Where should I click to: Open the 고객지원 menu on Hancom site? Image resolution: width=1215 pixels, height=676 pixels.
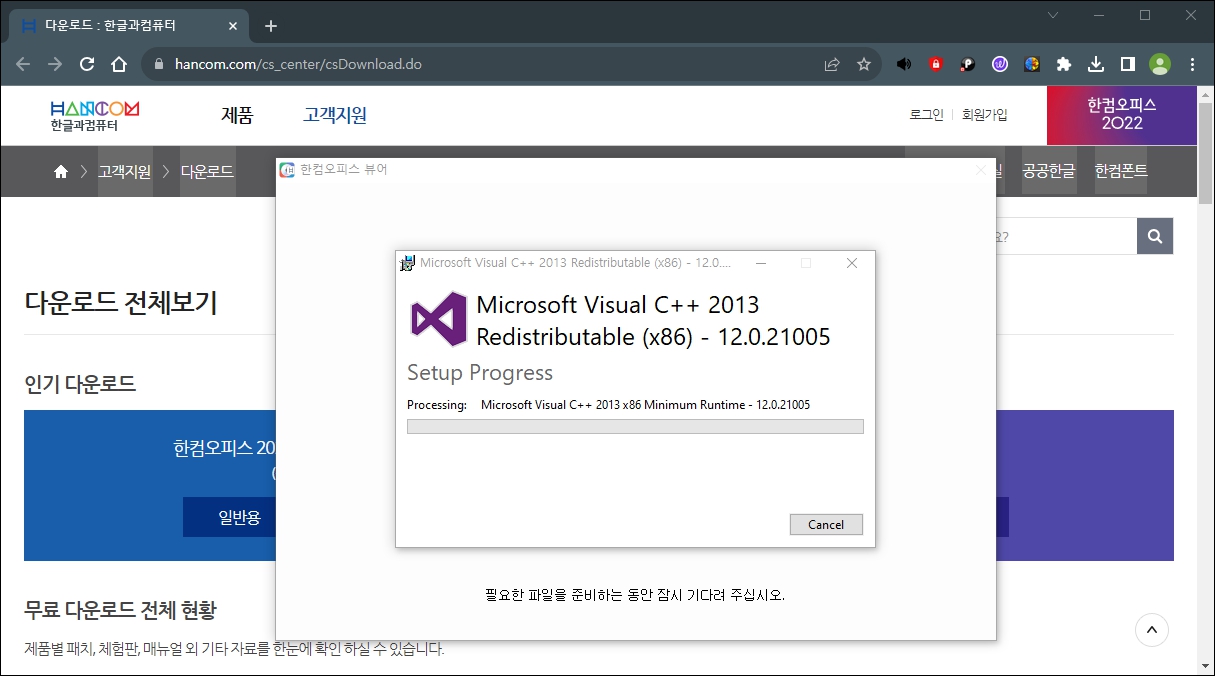[x=335, y=115]
